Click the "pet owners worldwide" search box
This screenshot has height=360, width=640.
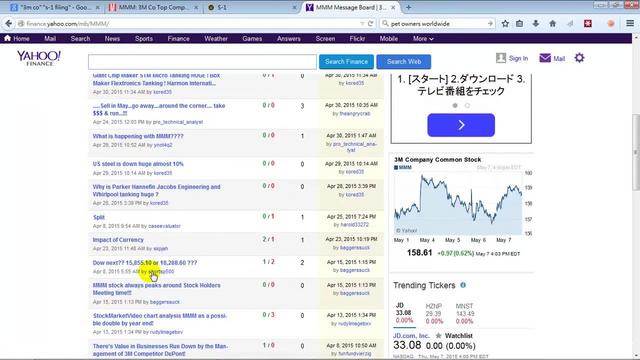[x=437, y=24]
